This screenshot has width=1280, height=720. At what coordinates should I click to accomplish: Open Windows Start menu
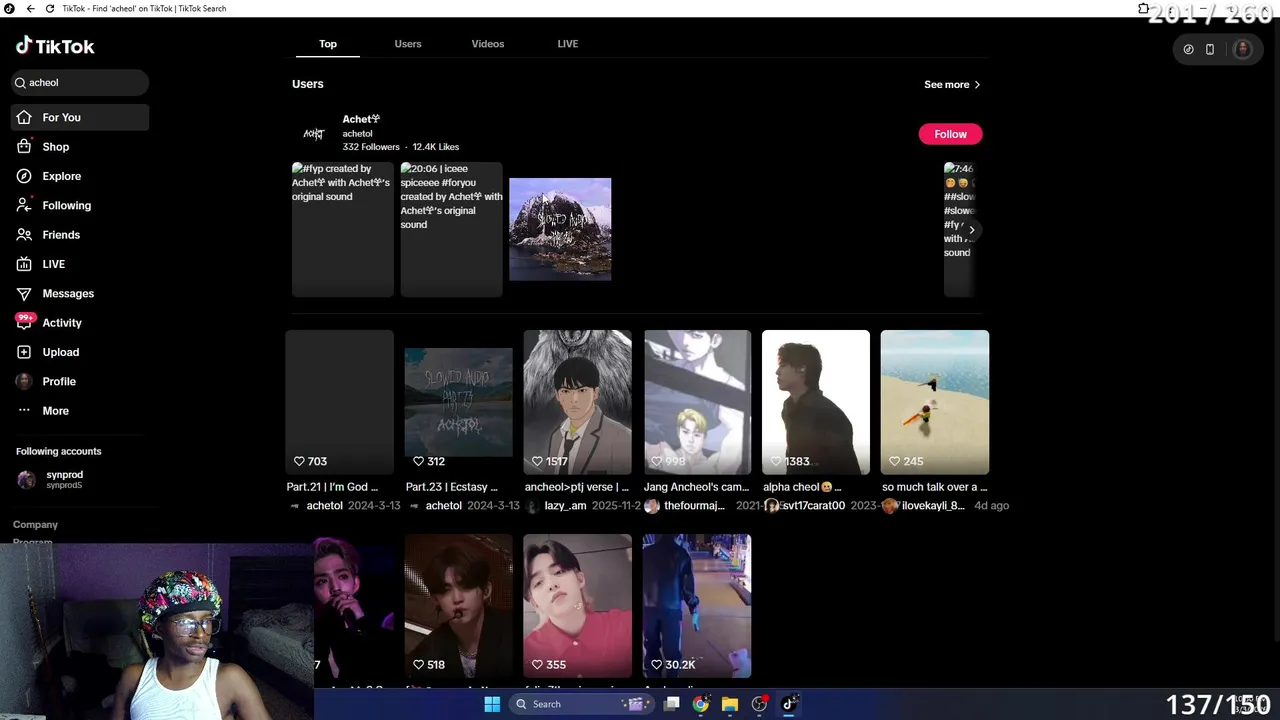[x=492, y=704]
